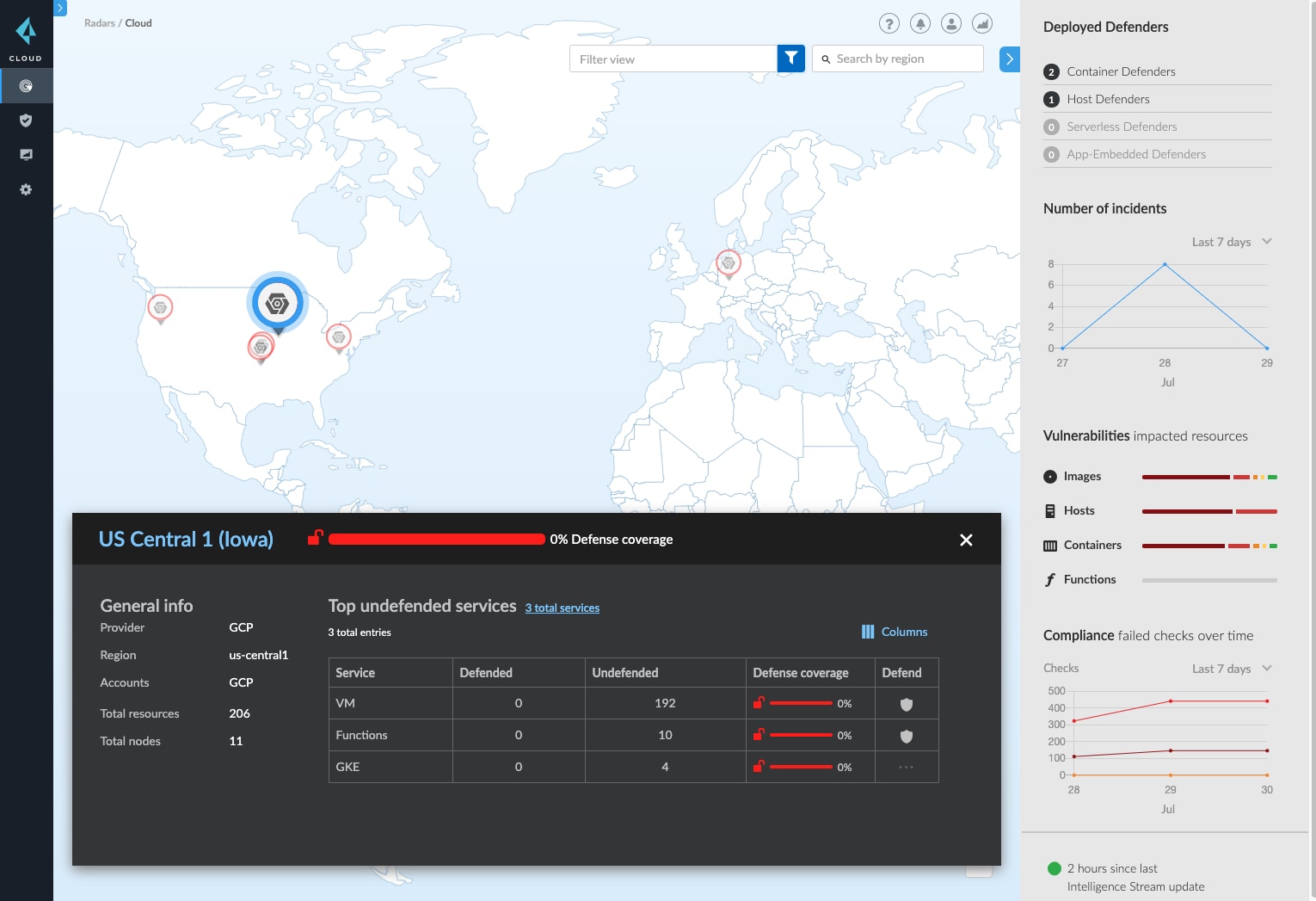This screenshot has height=901, width=1316.
Task: Open the ellipsis menu for GKE row
Action: (x=906, y=767)
